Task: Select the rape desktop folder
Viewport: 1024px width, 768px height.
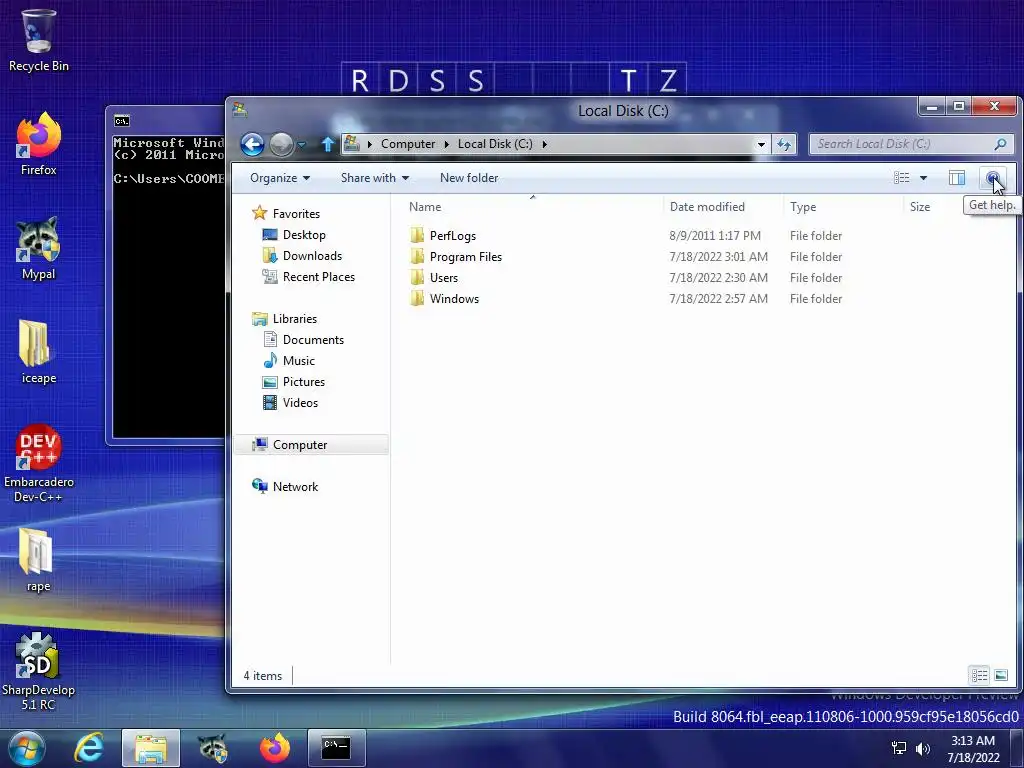Action: tap(39, 560)
